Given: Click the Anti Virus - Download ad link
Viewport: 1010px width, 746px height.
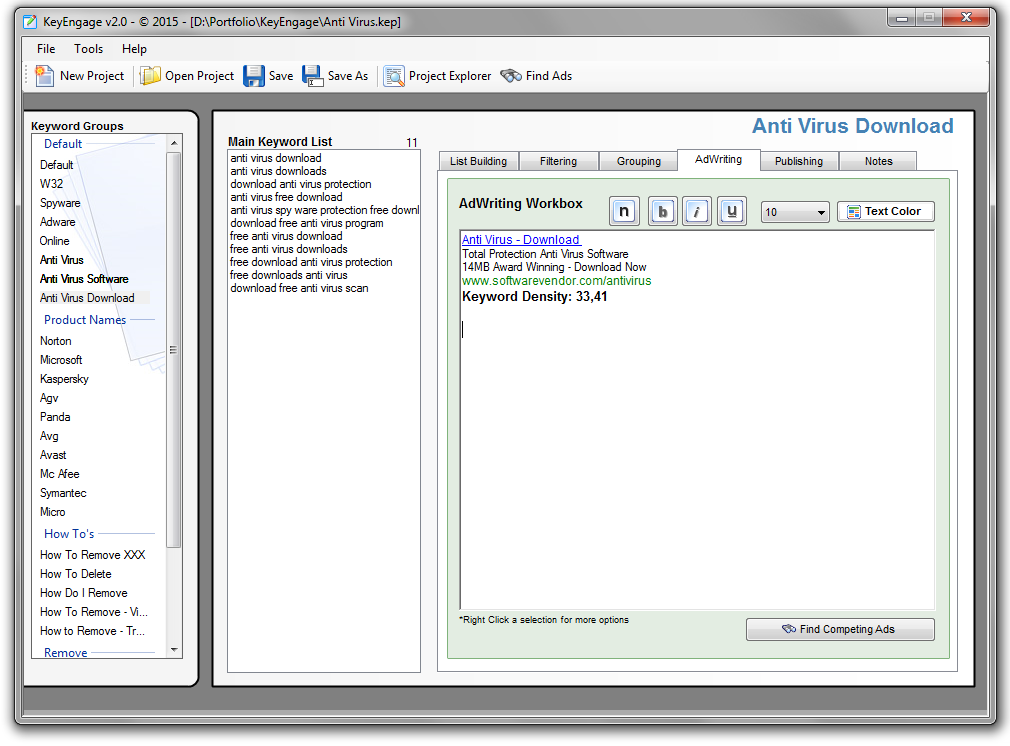Looking at the screenshot, I should [x=520, y=240].
